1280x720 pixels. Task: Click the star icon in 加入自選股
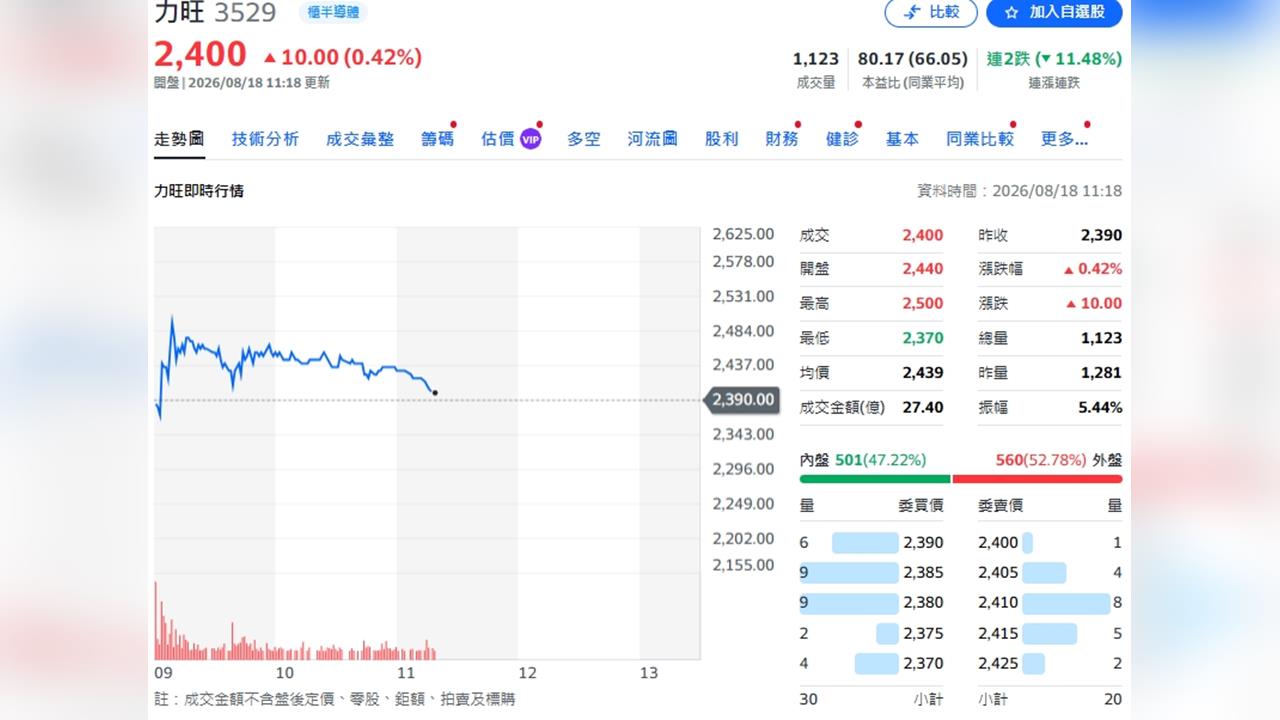[1011, 12]
